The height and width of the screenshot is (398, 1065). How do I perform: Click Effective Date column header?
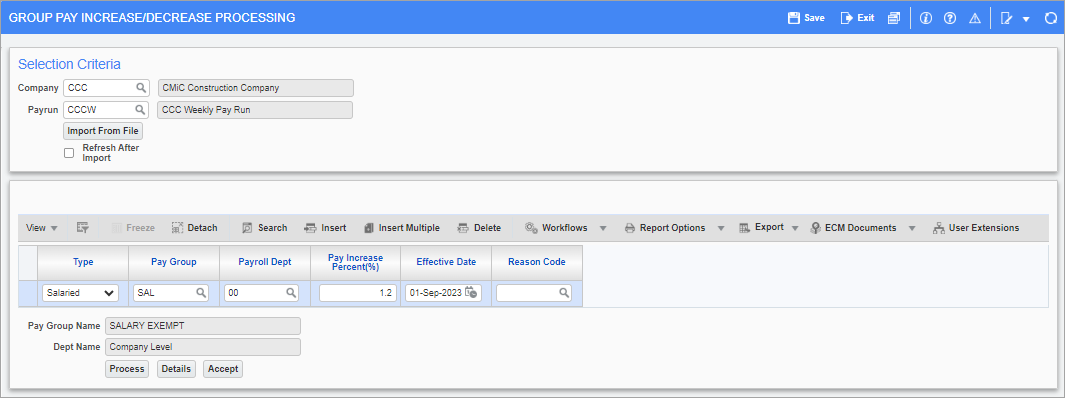446,262
